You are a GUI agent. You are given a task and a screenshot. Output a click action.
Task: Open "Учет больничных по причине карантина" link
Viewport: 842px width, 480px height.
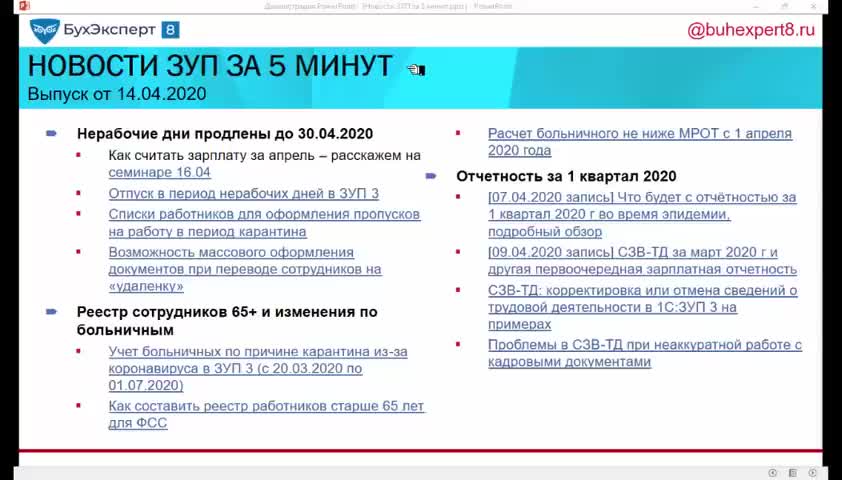point(257,352)
